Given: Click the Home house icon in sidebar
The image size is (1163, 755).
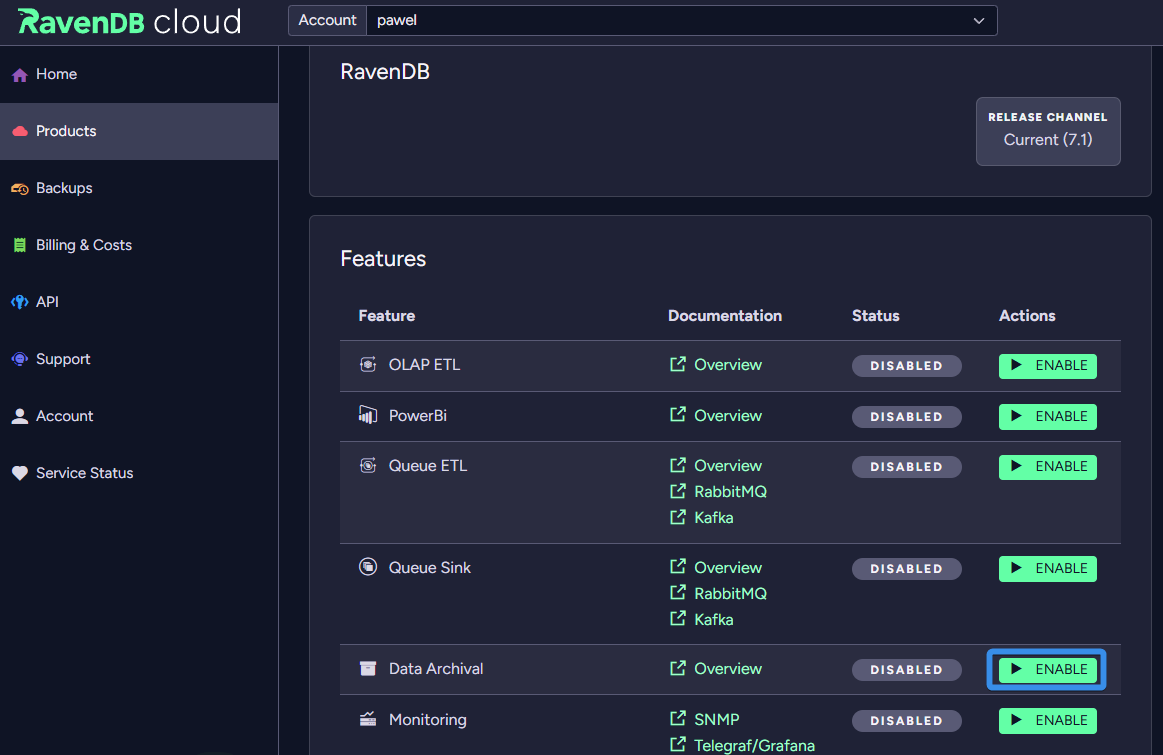Looking at the screenshot, I should tap(19, 75).
